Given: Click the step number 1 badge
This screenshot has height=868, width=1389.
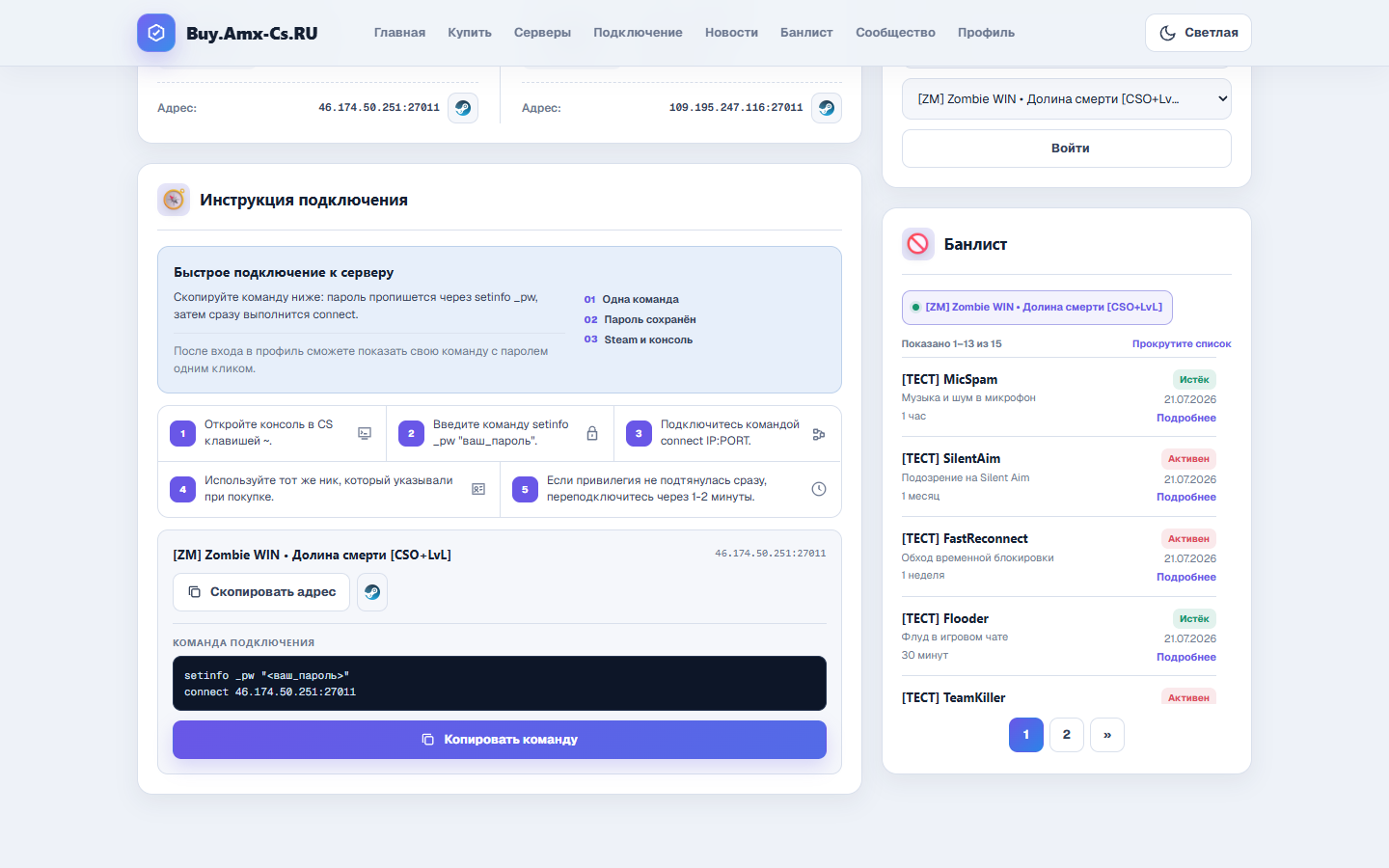Looking at the screenshot, I should click(183, 434).
